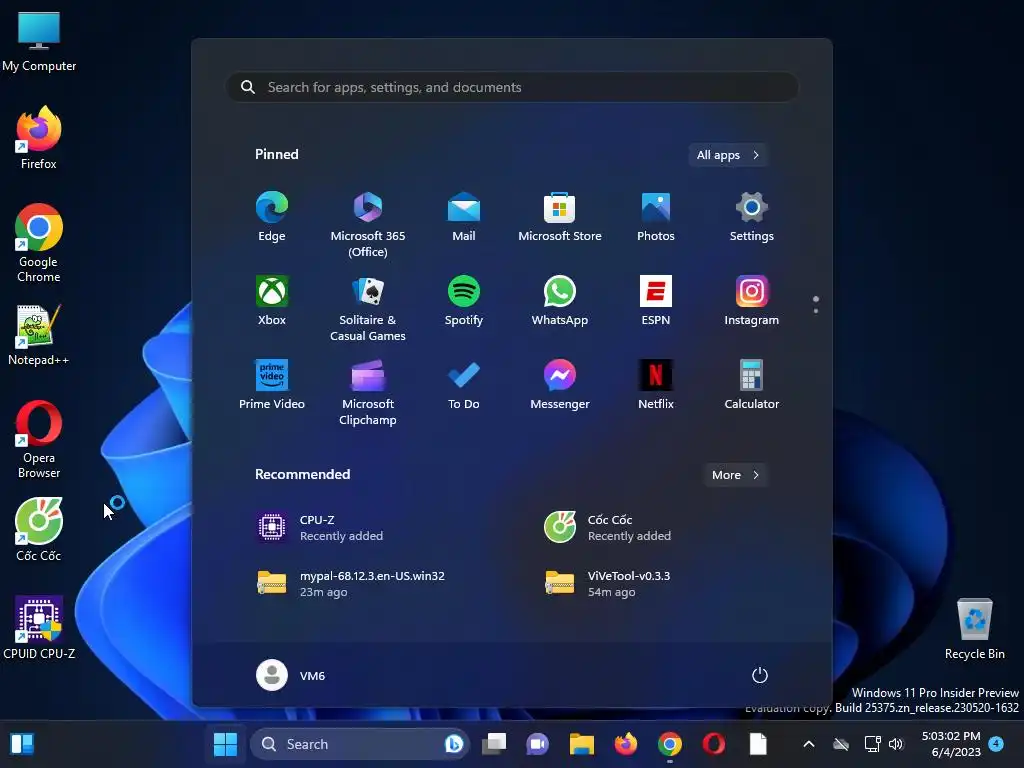Screen dimensions: 1024x768
Task: Go to next pinned apps page dot
Action: coord(816,311)
